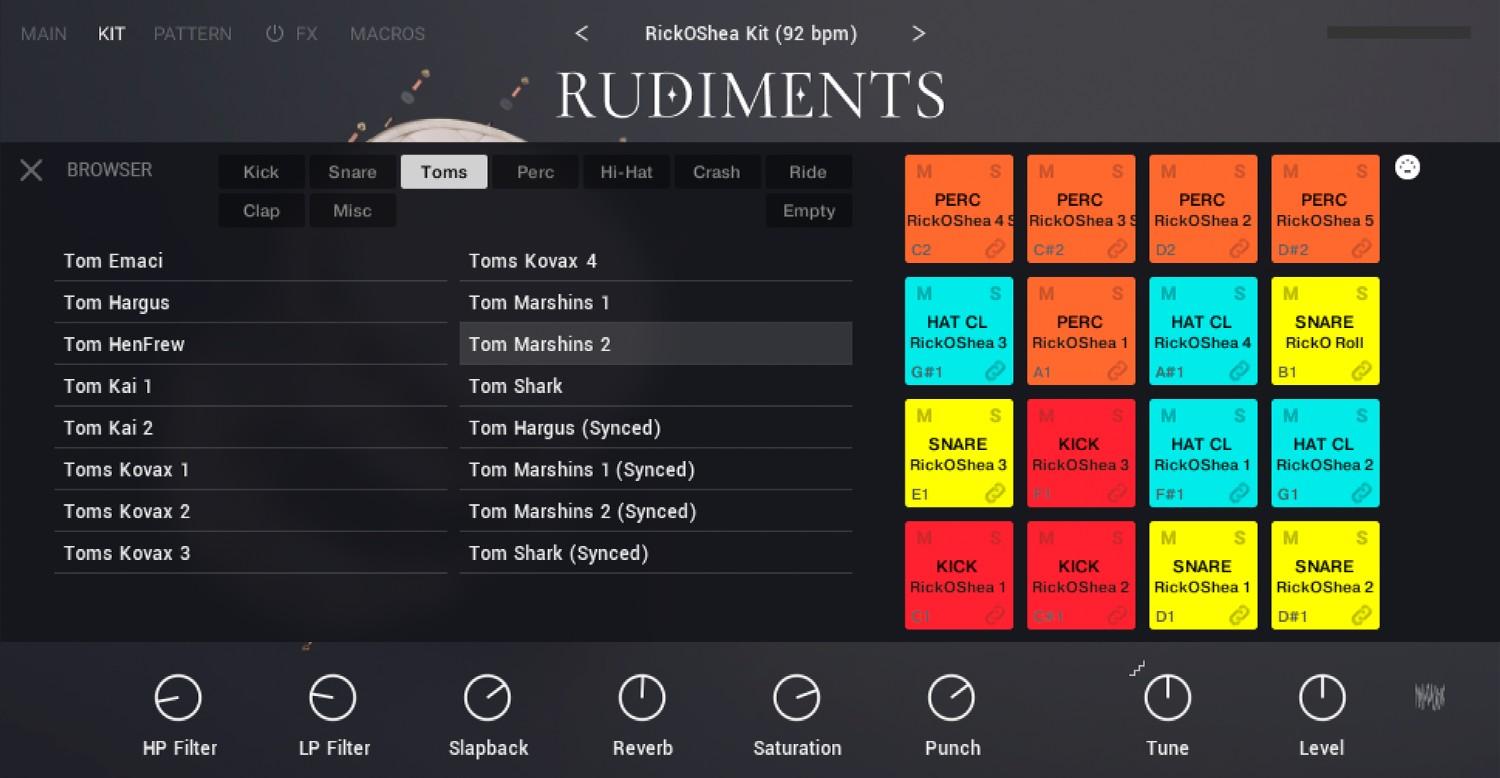The width and height of the screenshot is (1500, 778).
Task: Click the link icon on the D#1 snare pad
Action: 1361,615
